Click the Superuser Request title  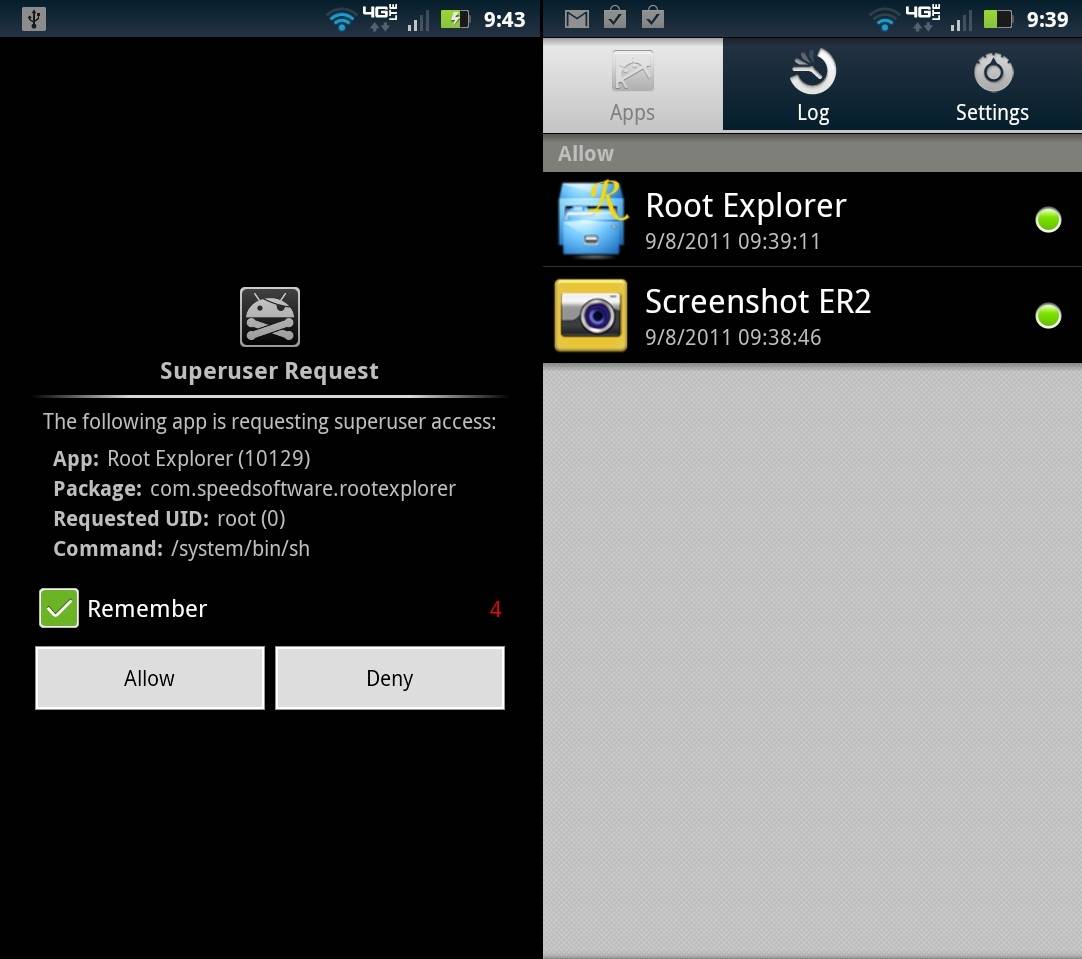point(269,371)
